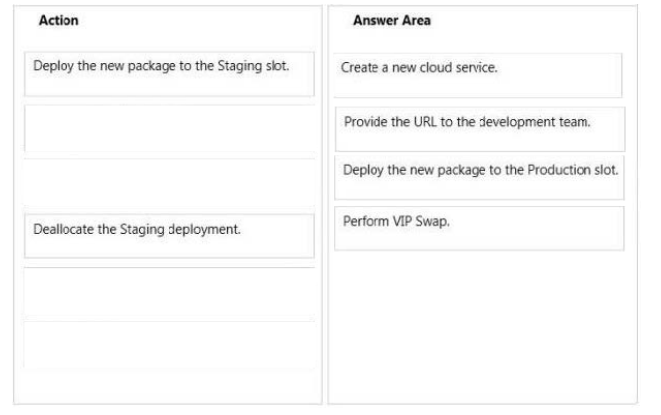Click the blank space below 'Perform VIP Swap'
Screen dimensions: 661x415
pyautogui.click(x=483, y=327)
